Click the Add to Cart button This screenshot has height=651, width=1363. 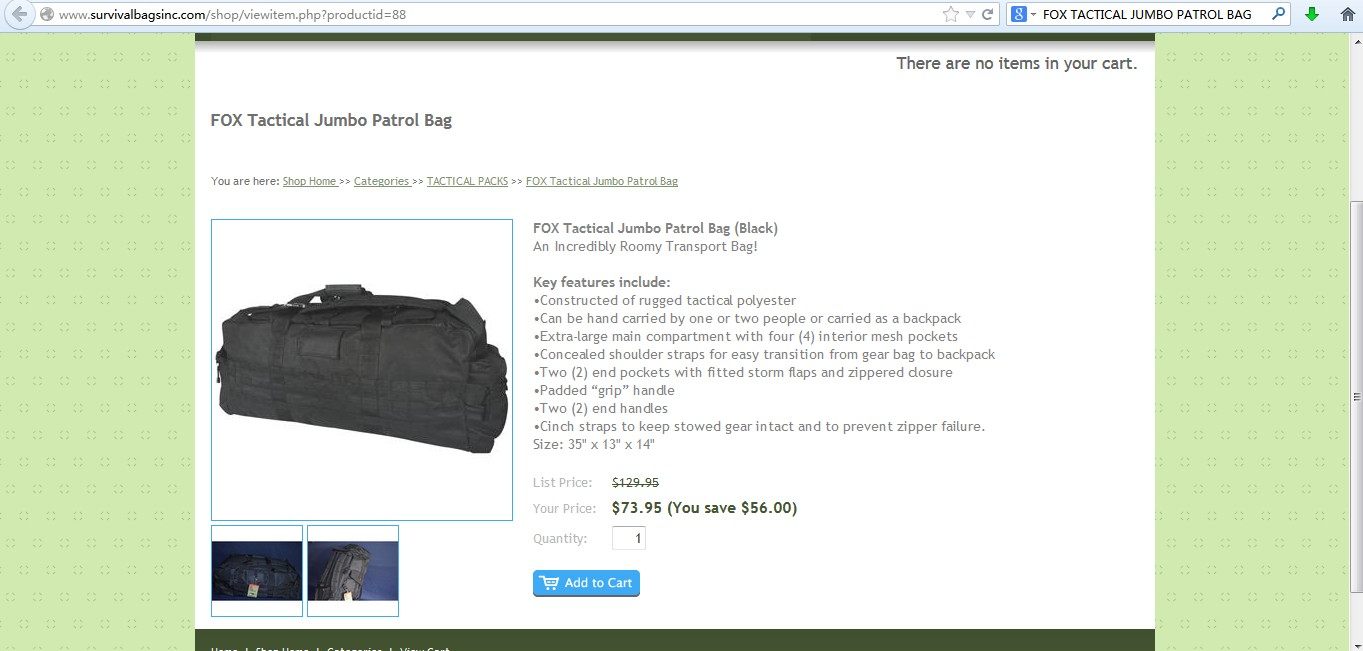(586, 583)
